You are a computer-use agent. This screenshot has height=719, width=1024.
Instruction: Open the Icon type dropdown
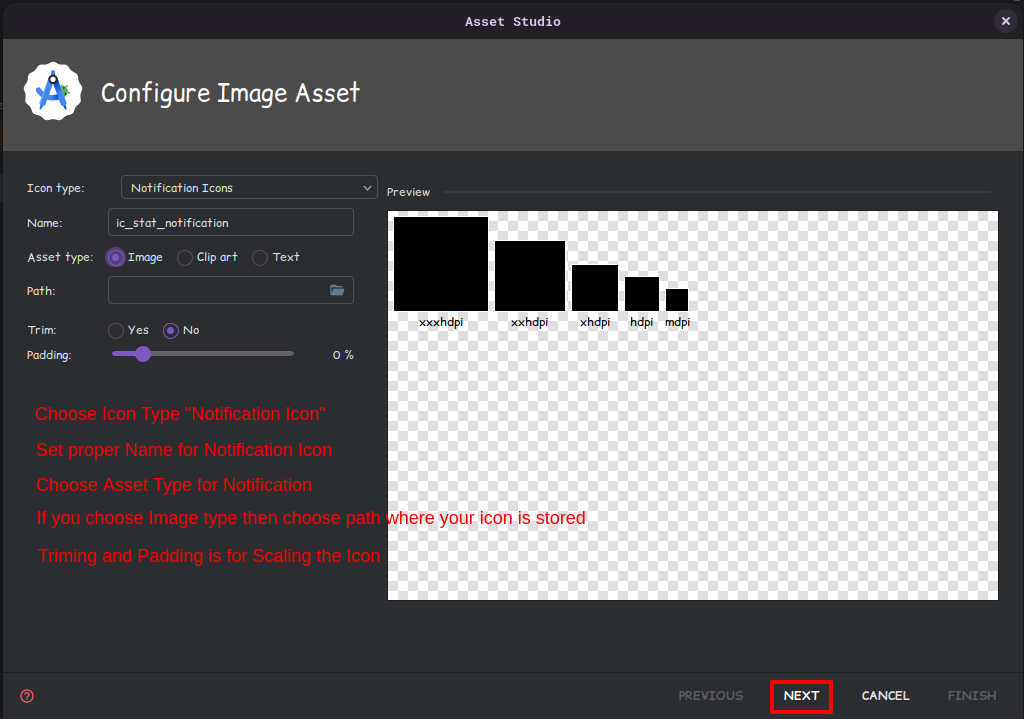[x=248, y=187]
